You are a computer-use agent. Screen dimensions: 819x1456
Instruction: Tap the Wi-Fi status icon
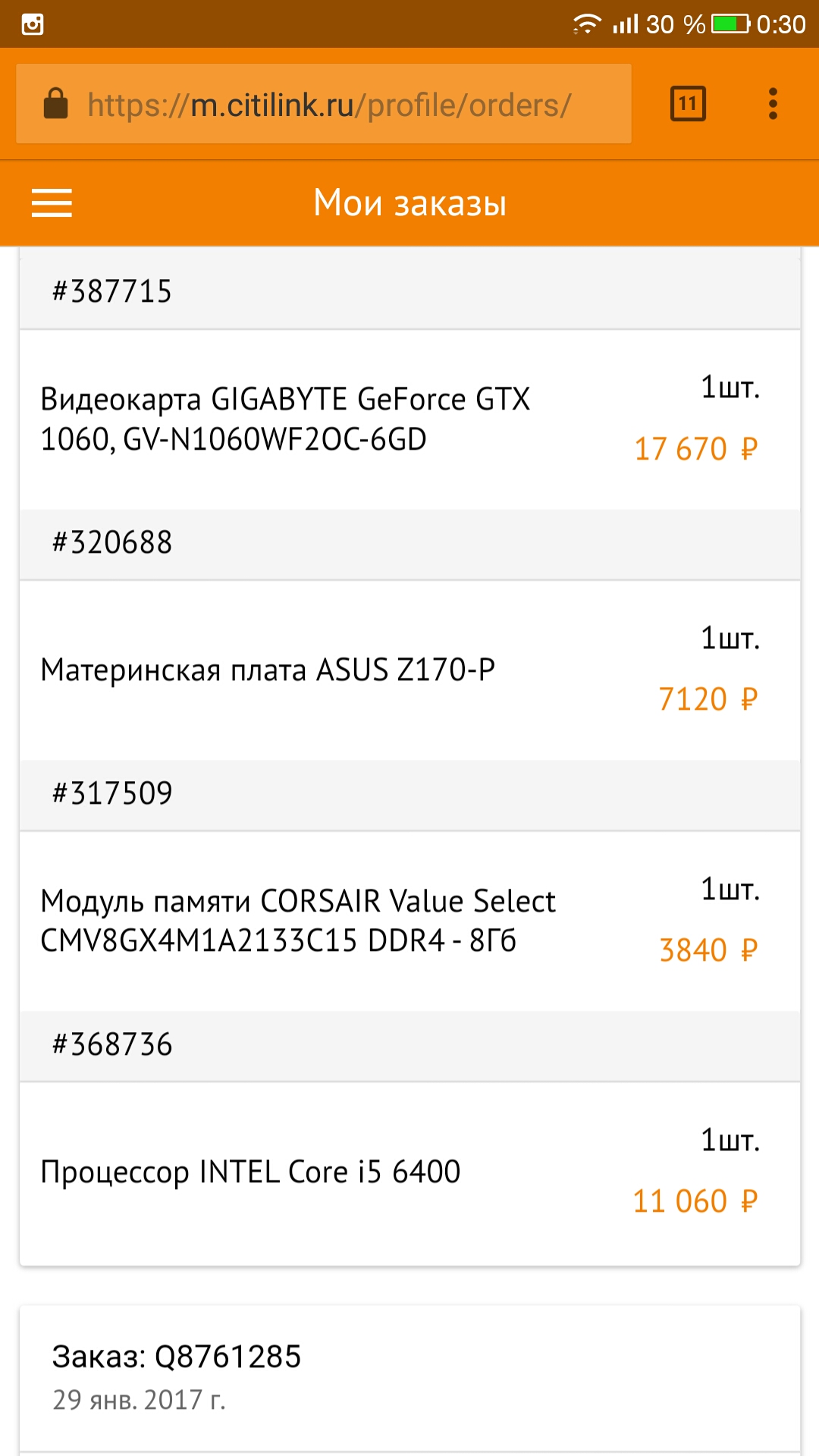586,24
